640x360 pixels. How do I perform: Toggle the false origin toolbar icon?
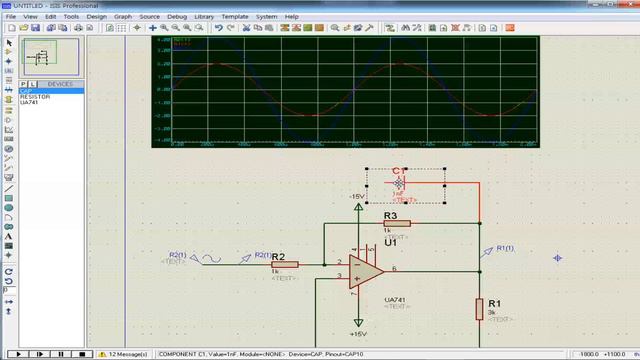(x=137, y=28)
